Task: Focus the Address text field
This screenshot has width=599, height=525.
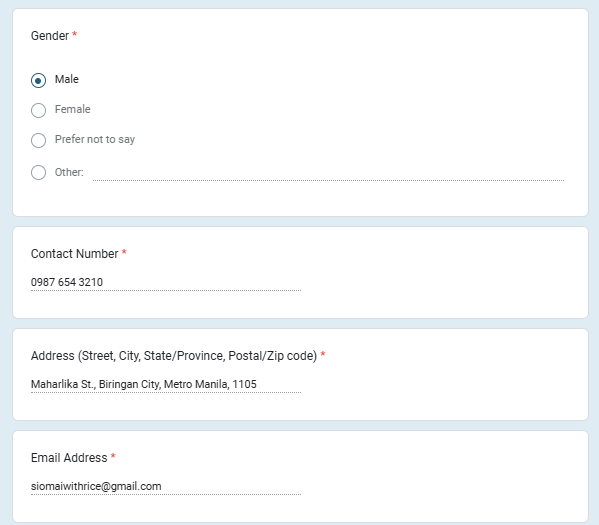Action: [x=166, y=384]
